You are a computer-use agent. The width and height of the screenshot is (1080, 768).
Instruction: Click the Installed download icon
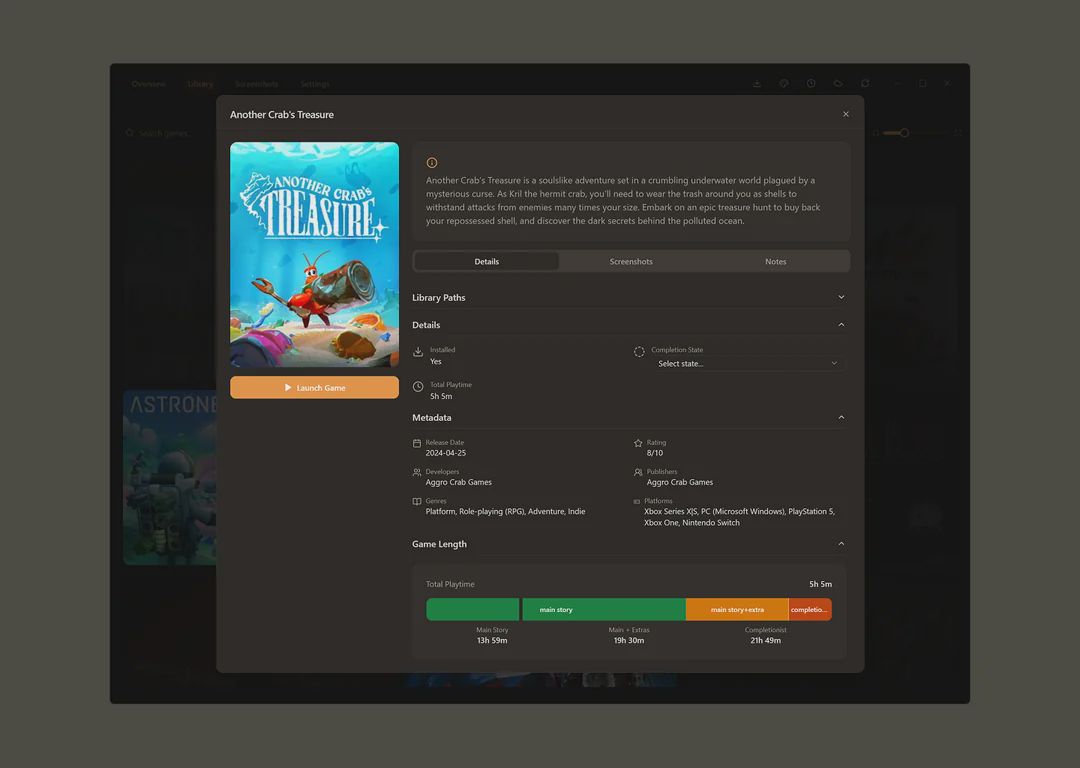tap(418, 352)
